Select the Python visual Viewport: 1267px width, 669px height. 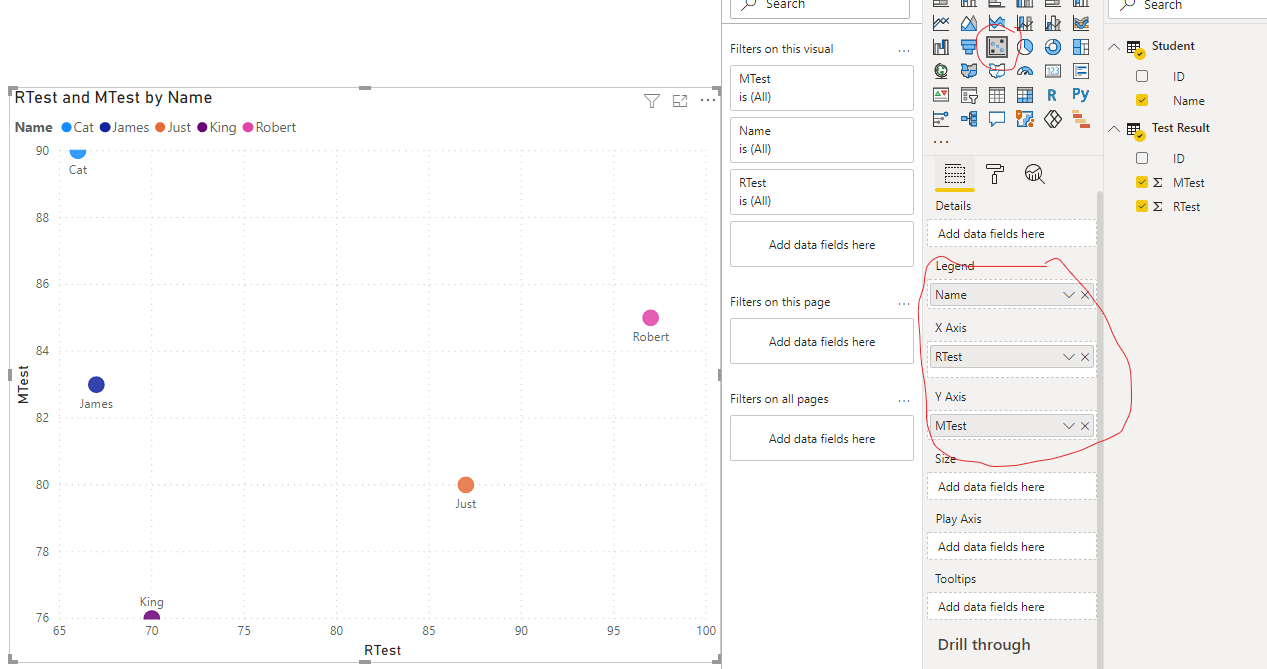1081,95
